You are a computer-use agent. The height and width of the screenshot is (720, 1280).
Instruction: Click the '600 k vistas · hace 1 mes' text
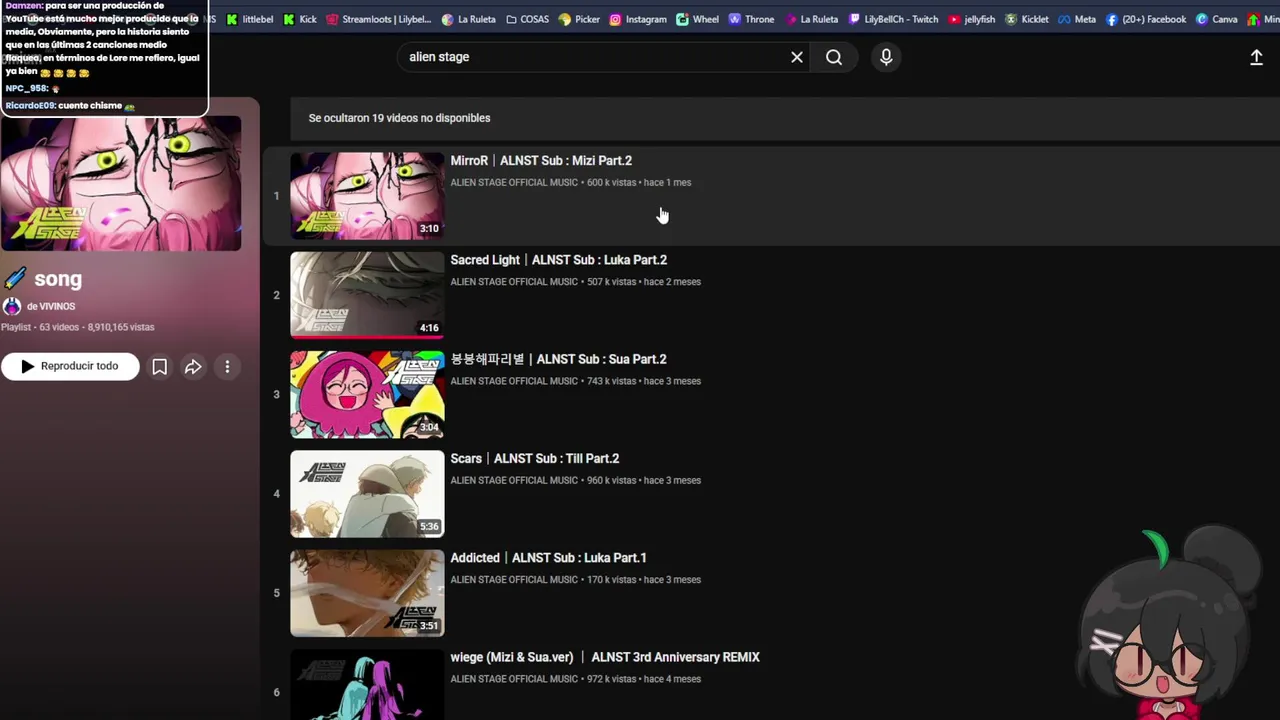[x=639, y=183]
